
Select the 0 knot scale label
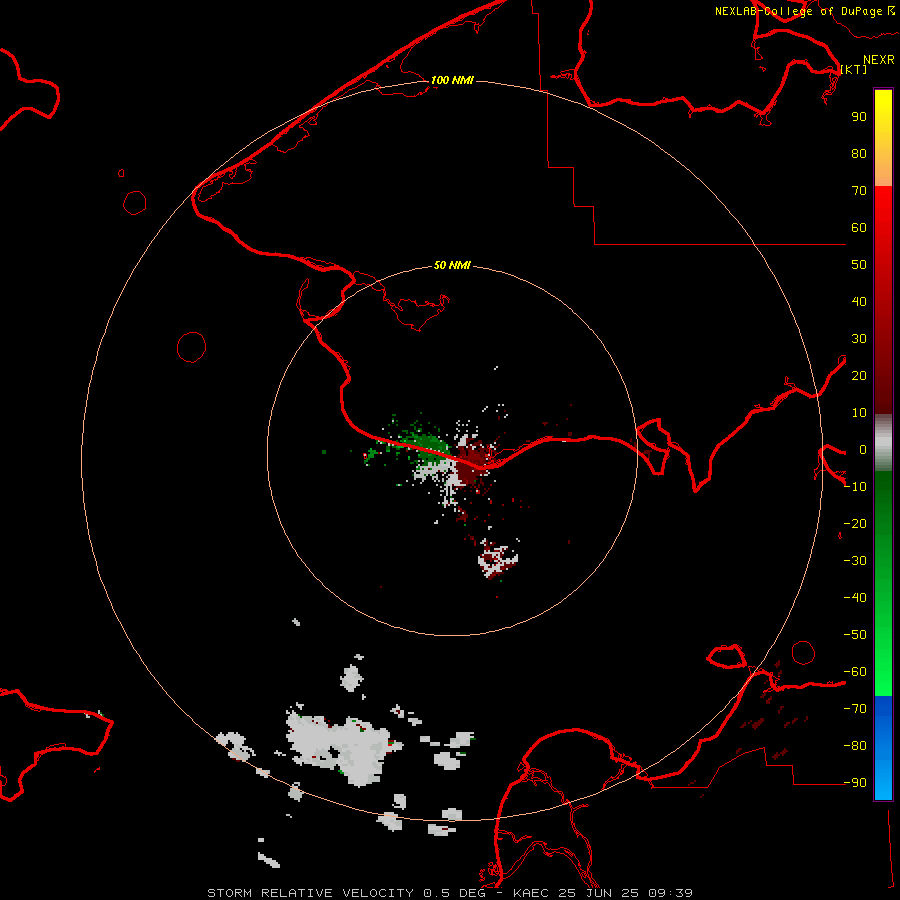[862, 450]
